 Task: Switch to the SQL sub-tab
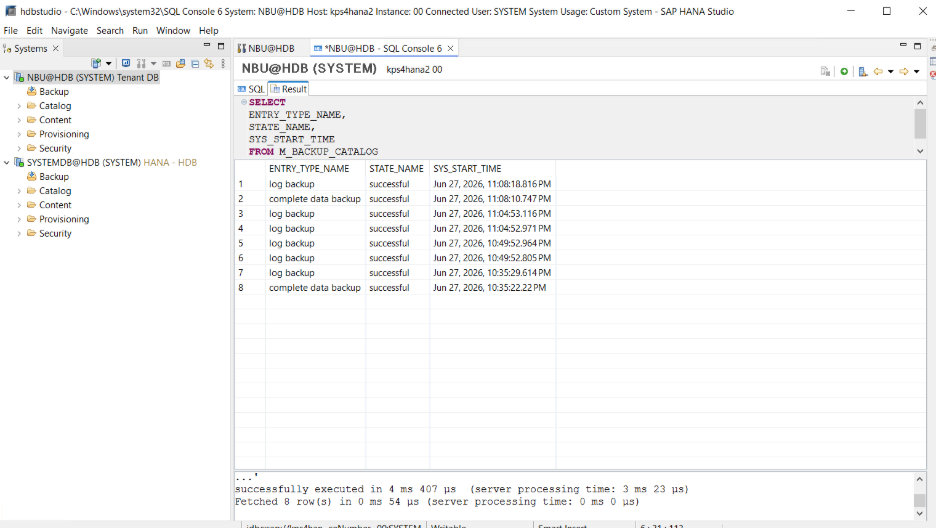(x=251, y=89)
